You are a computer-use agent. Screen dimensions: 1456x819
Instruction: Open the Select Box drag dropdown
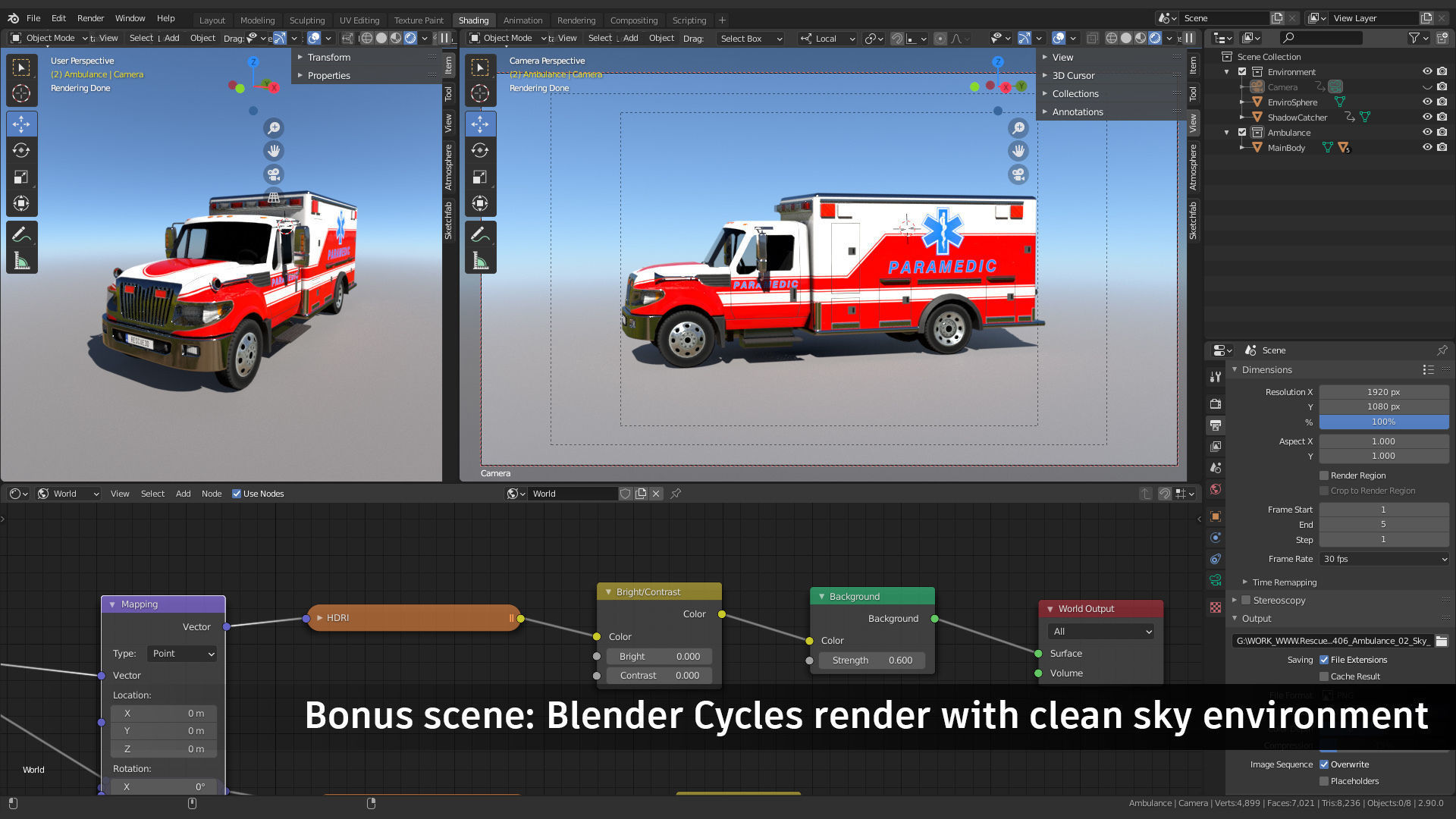(750, 39)
